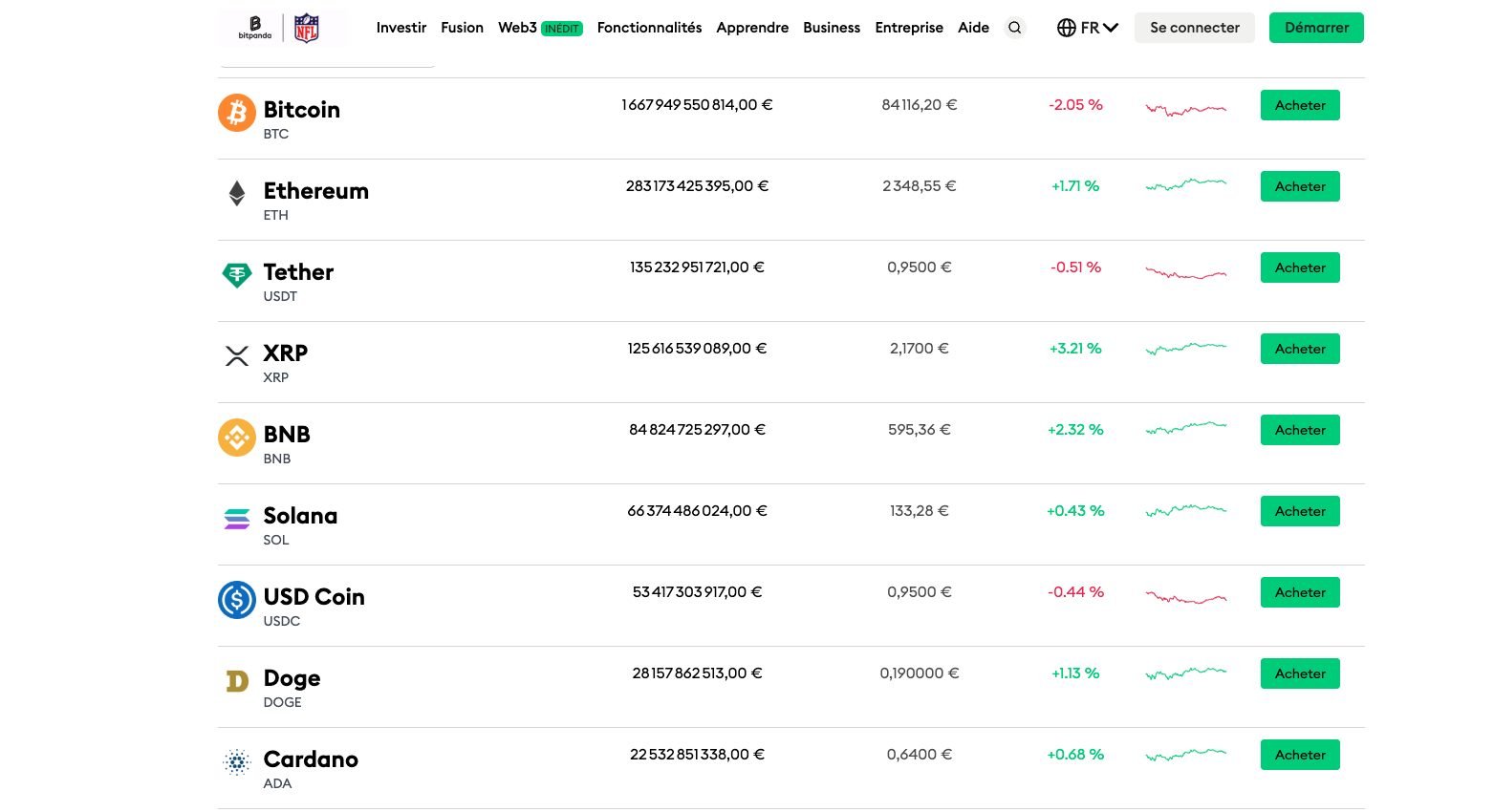Click Acheter for Tether
This screenshot has width=1494, height=812.
[x=1300, y=267]
